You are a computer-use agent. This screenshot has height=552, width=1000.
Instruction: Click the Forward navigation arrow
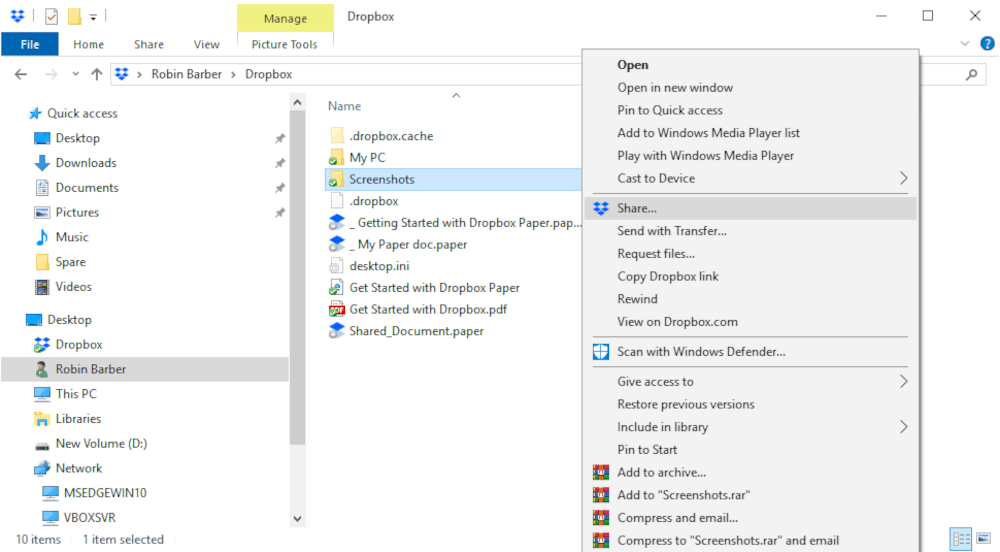pyautogui.click(x=51, y=75)
